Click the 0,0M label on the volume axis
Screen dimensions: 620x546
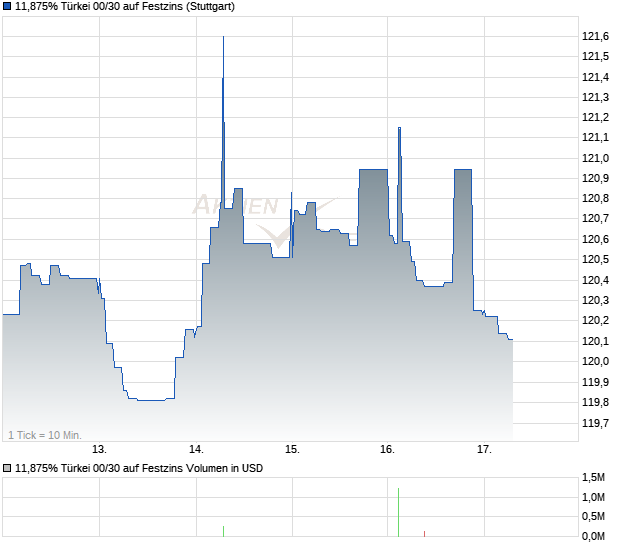593,537
